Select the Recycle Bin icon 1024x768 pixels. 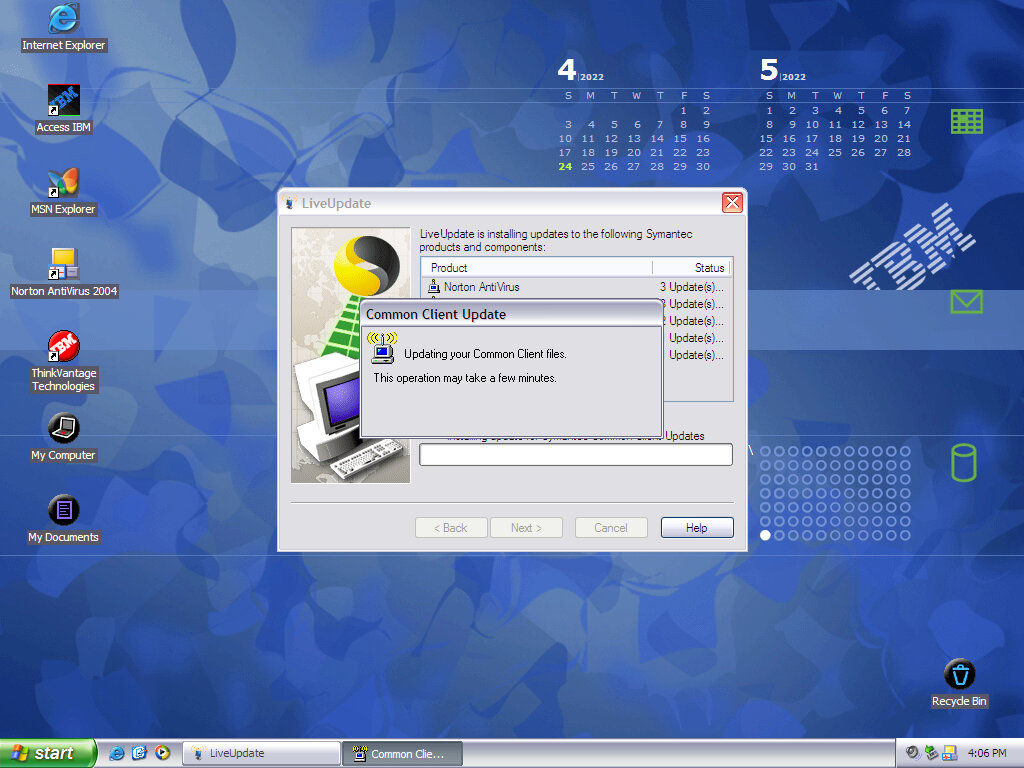click(x=958, y=675)
